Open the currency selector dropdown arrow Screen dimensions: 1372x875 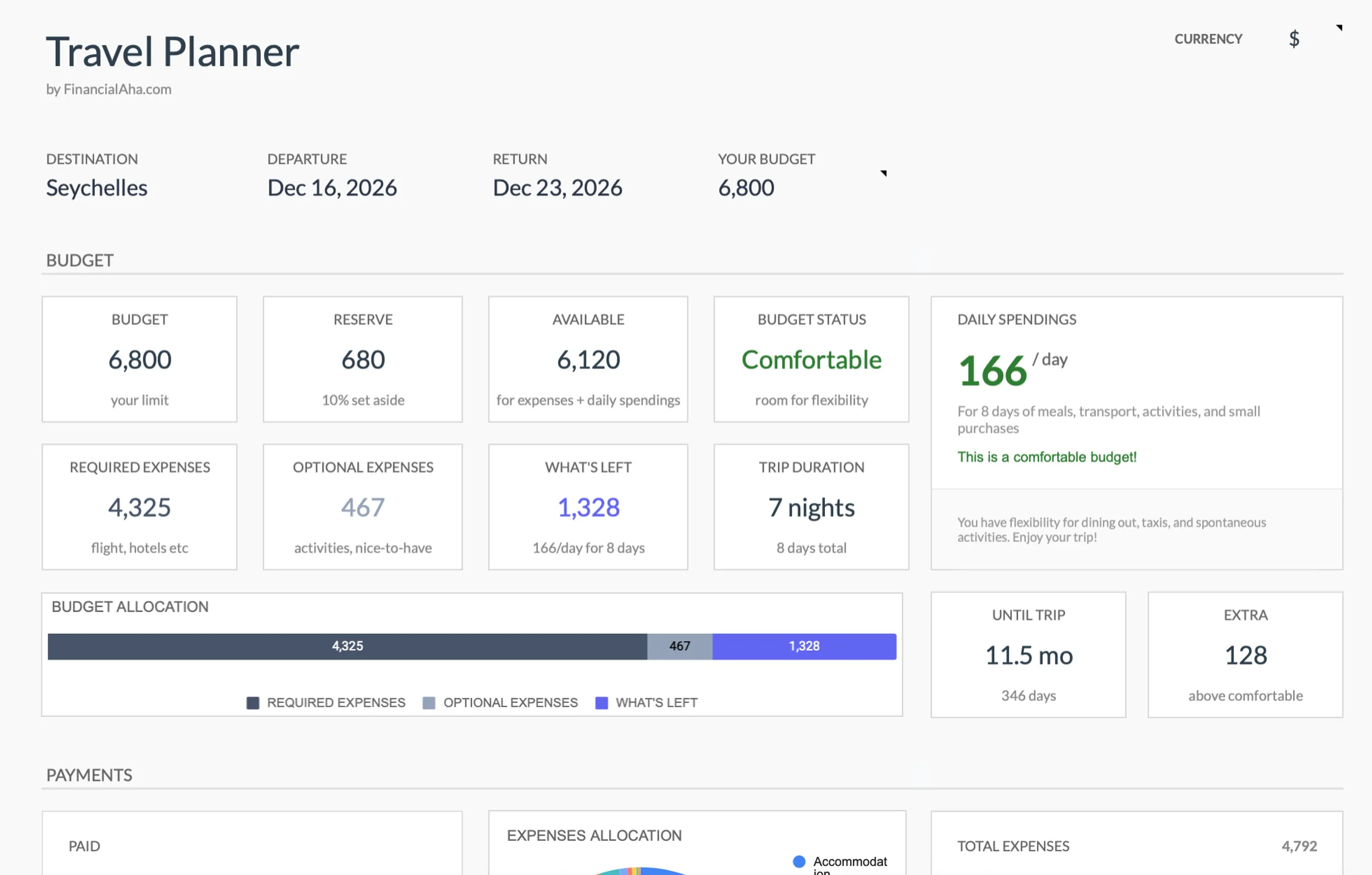(x=1340, y=26)
